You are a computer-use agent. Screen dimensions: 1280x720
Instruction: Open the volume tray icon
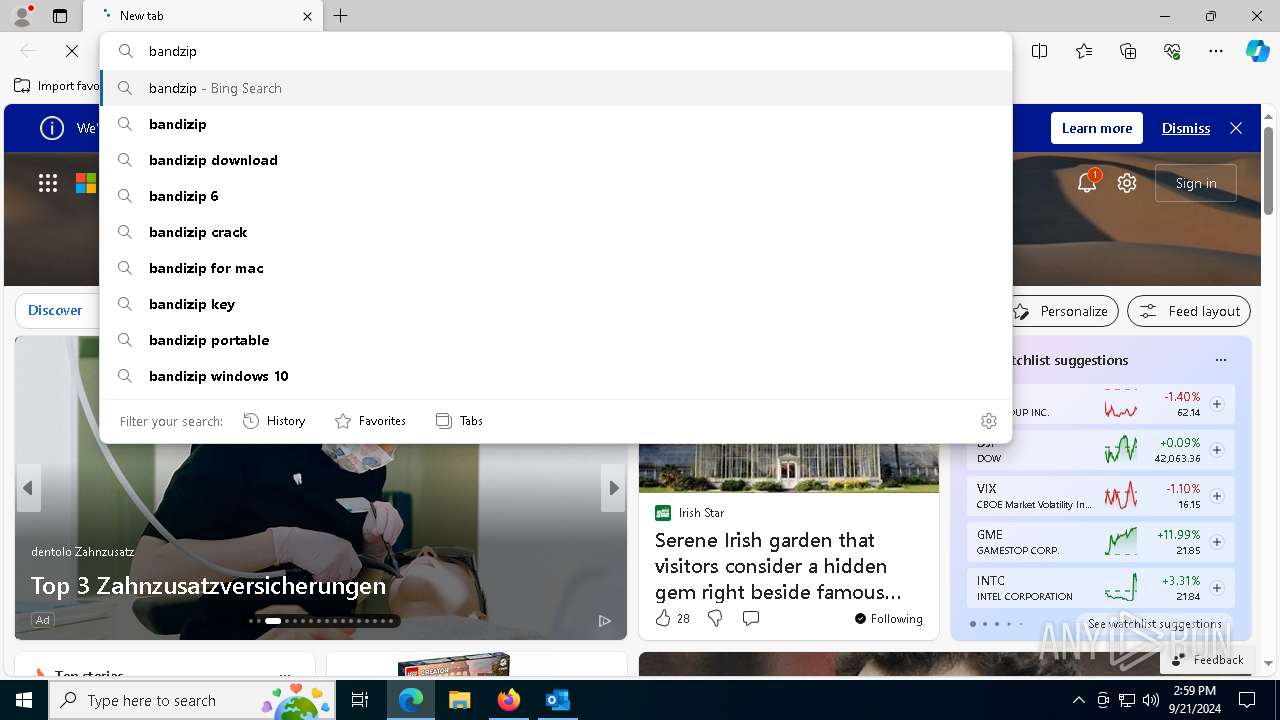tap(1151, 700)
